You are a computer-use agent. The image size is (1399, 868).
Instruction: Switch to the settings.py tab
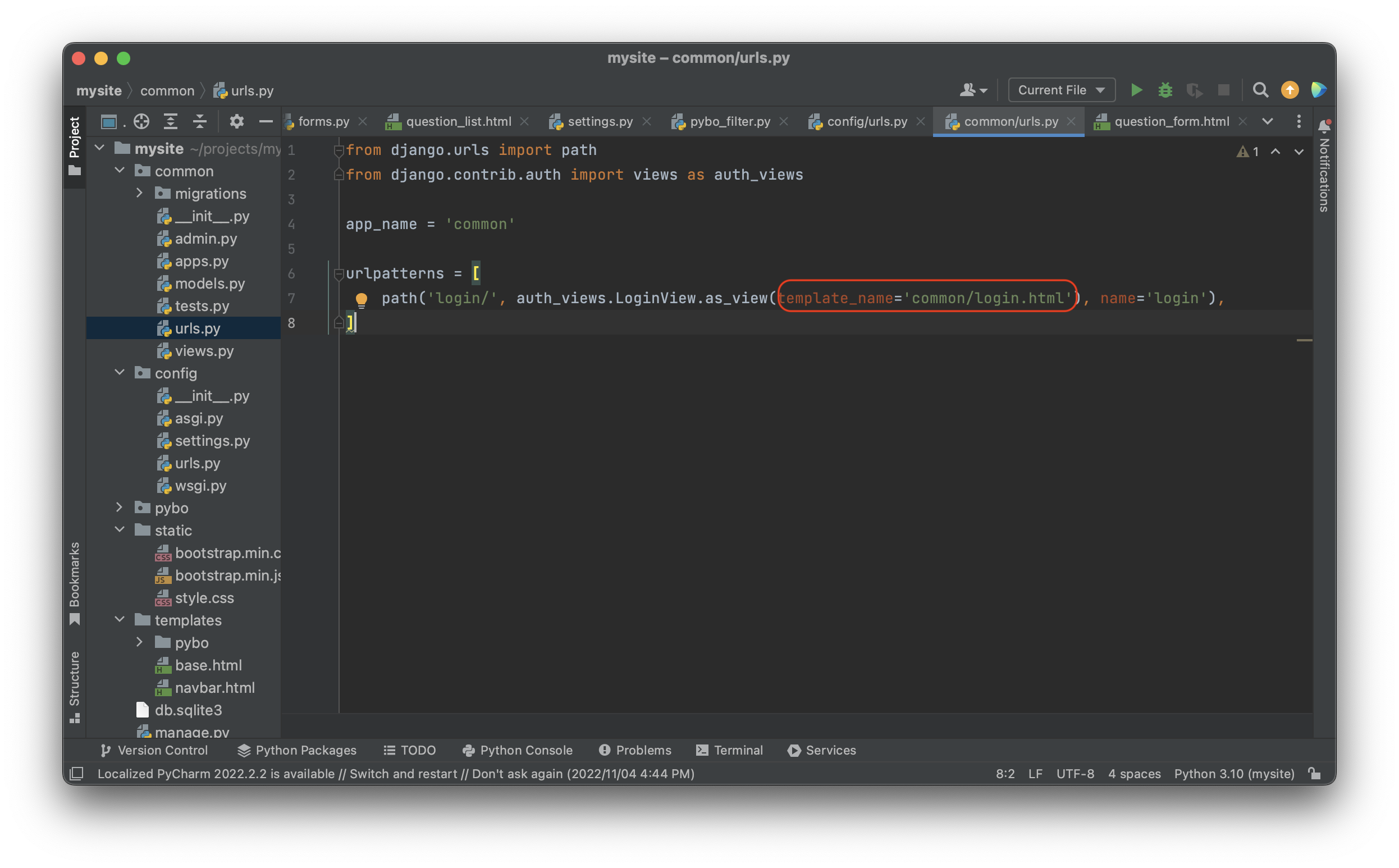point(599,122)
